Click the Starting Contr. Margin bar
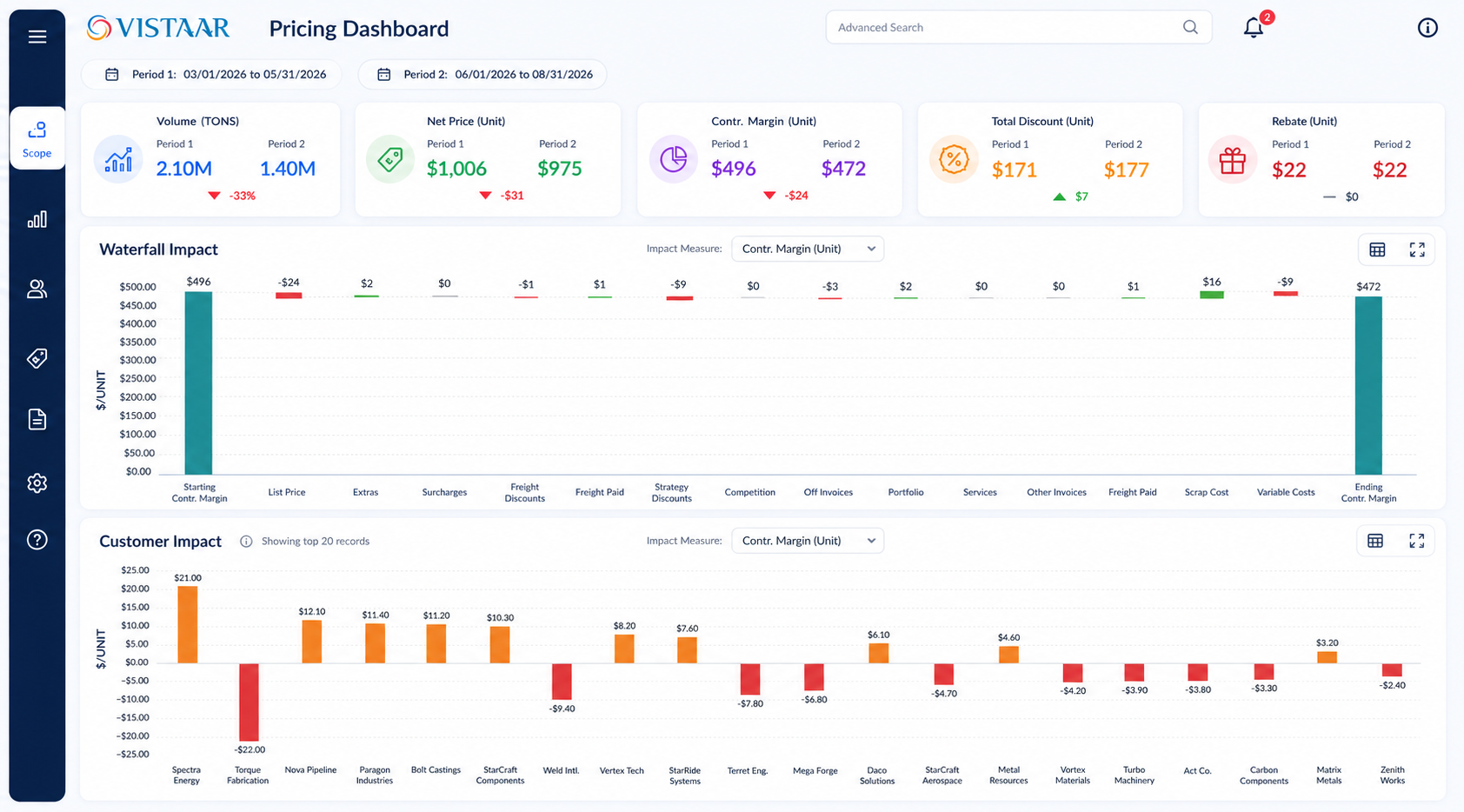 198,383
